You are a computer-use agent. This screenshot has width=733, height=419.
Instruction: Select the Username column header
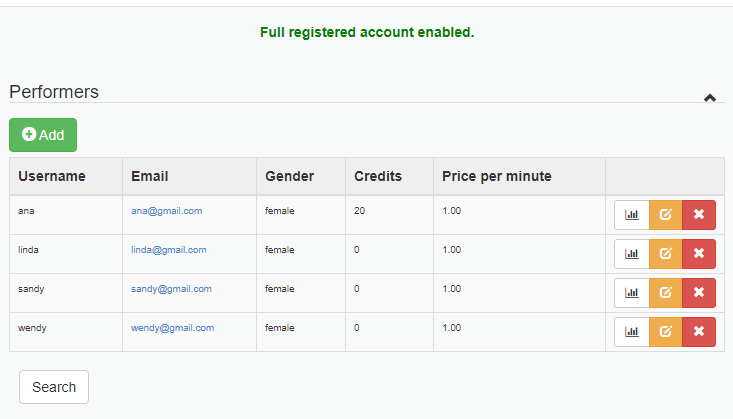(x=52, y=176)
